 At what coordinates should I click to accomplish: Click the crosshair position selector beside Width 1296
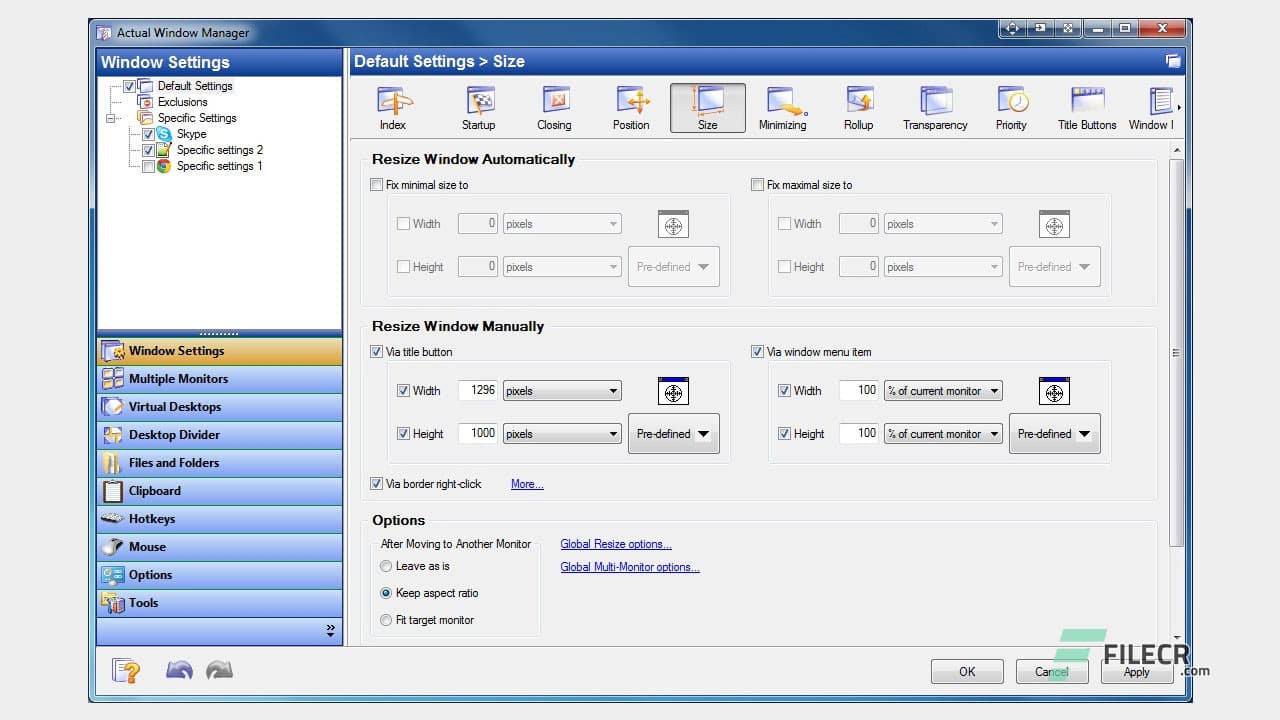click(672, 391)
